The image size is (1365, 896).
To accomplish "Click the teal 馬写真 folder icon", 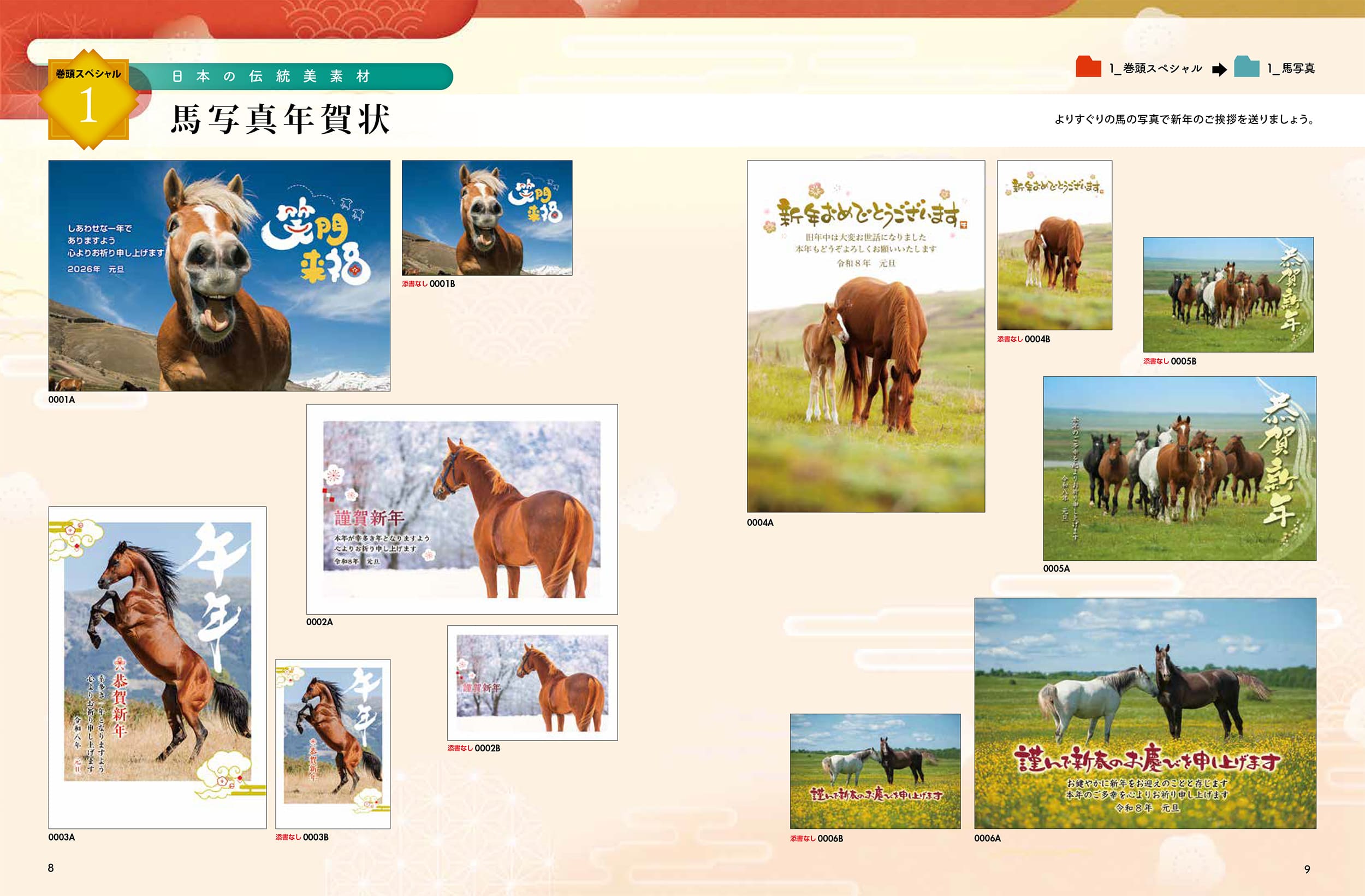I will (x=1247, y=67).
